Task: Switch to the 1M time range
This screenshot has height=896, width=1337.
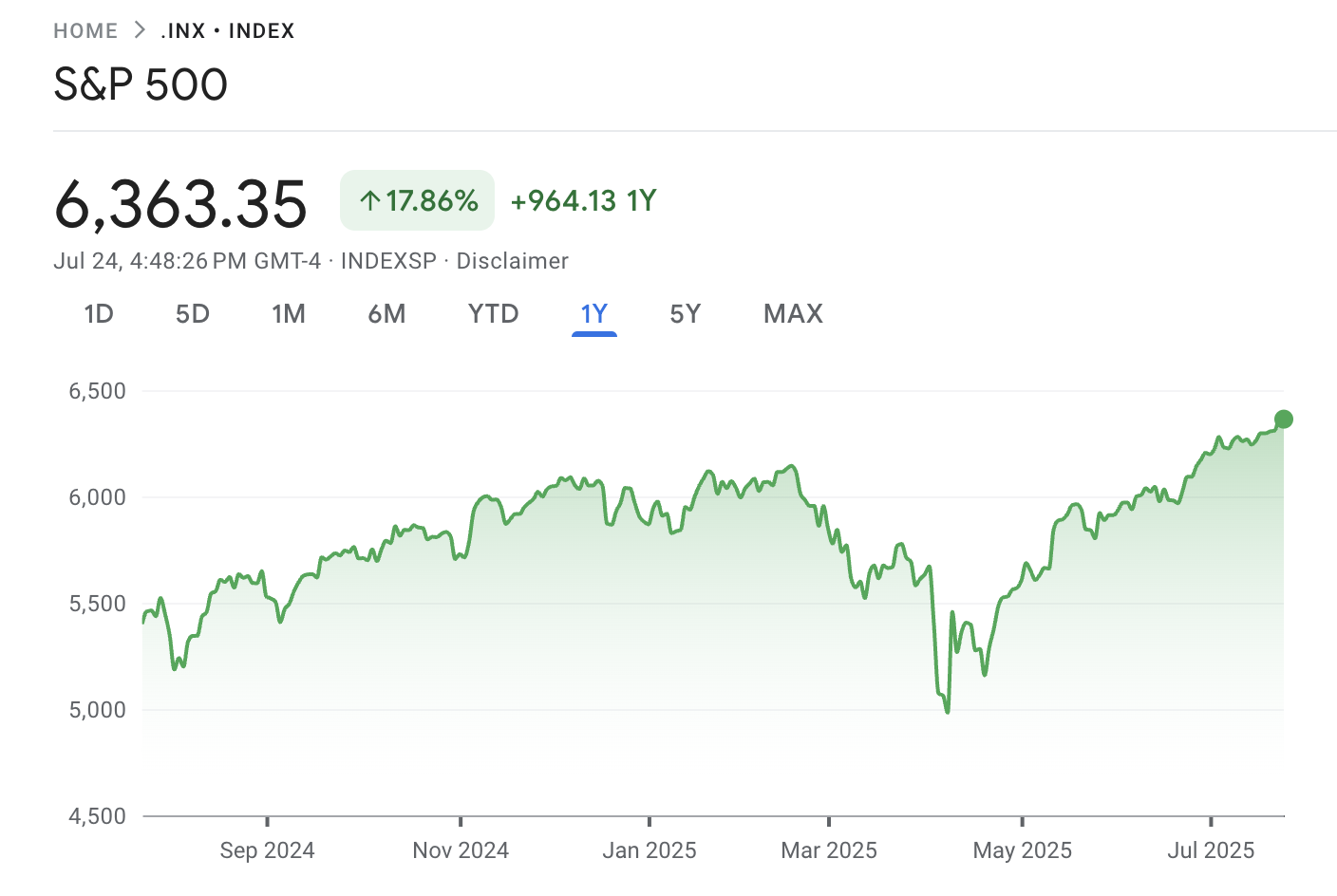Action: (x=289, y=314)
